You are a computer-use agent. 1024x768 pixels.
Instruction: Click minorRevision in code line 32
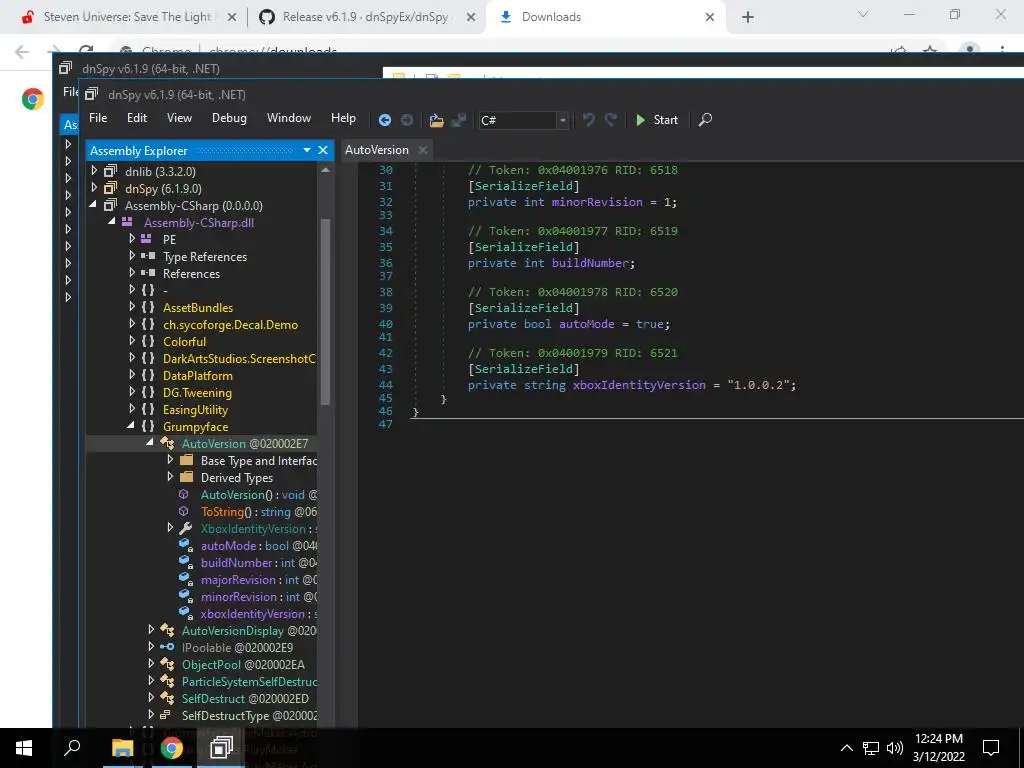(597, 202)
